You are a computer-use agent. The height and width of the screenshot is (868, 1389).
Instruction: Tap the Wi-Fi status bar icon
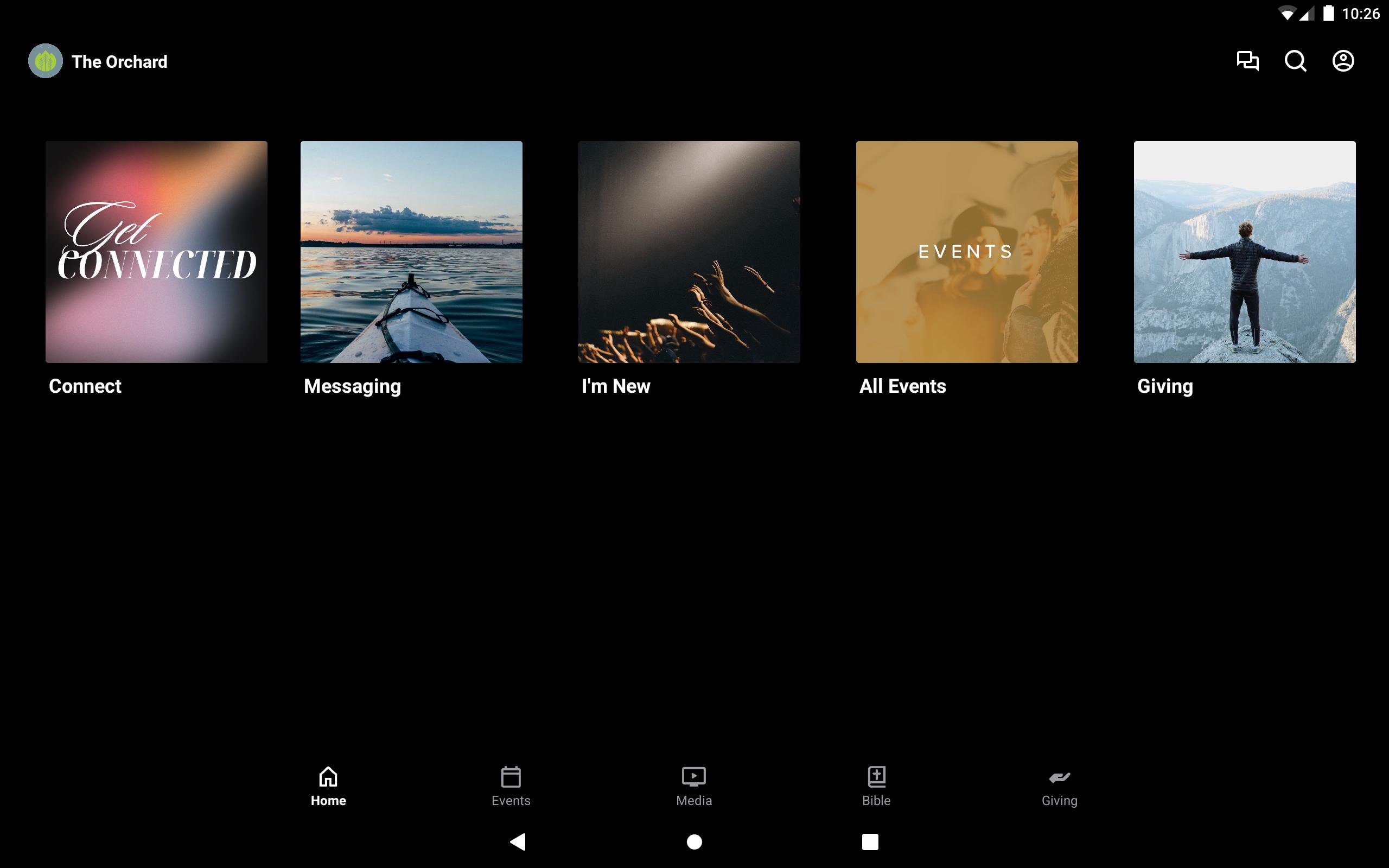click(1288, 13)
